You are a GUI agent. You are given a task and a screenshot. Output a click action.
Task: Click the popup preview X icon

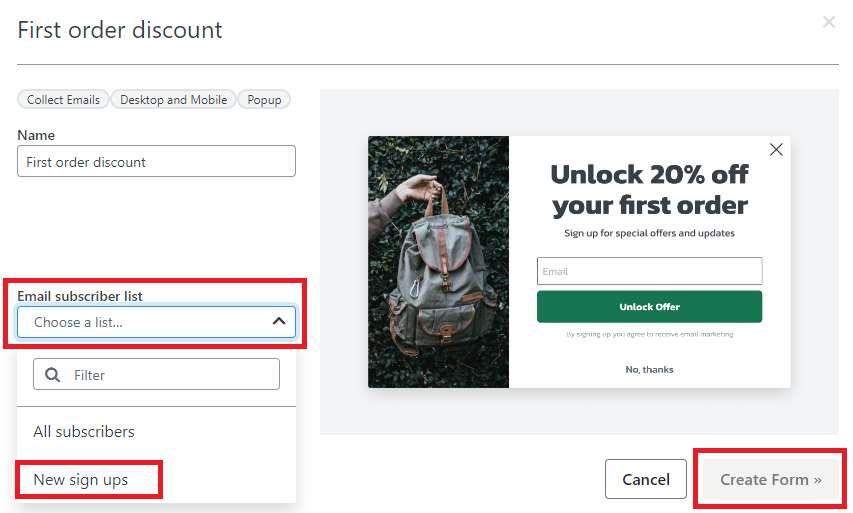click(776, 150)
